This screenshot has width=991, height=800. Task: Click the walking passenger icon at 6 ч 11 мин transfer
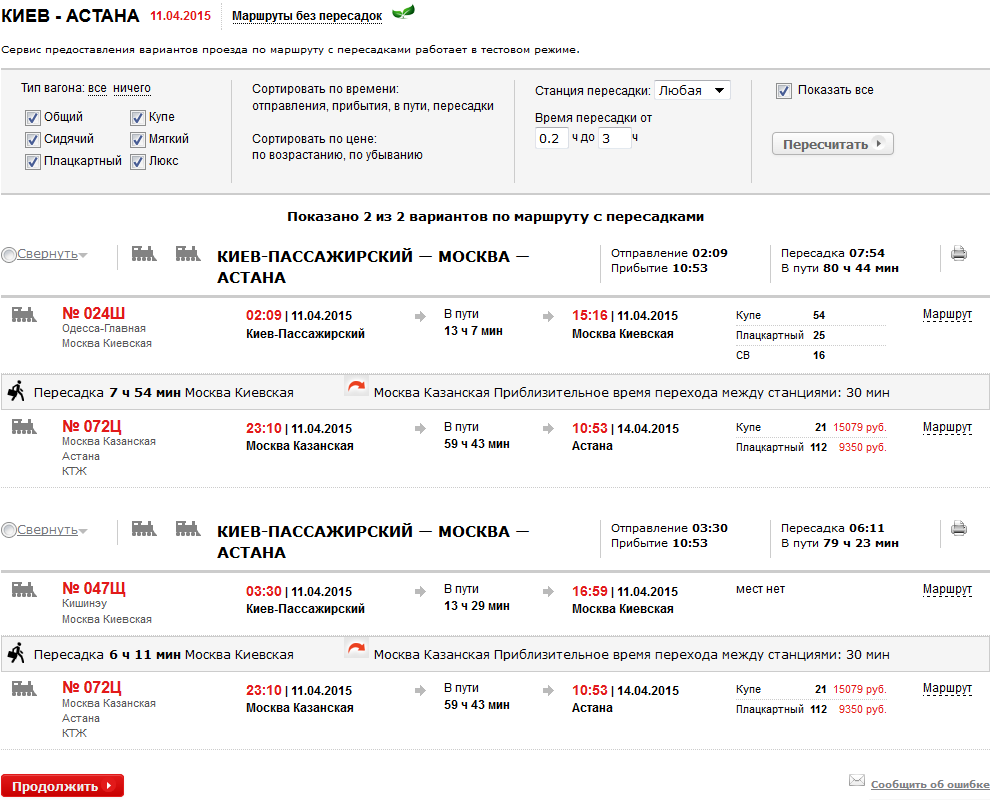point(16,655)
